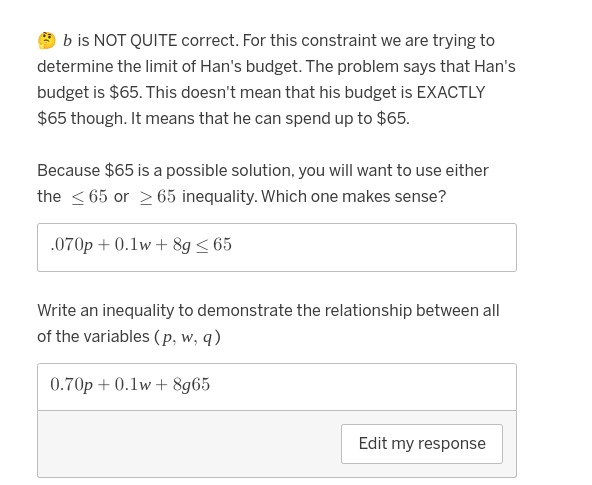Click the 'spend up to $65' phrase
The image size is (592, 485).
[x=346, y=119]
